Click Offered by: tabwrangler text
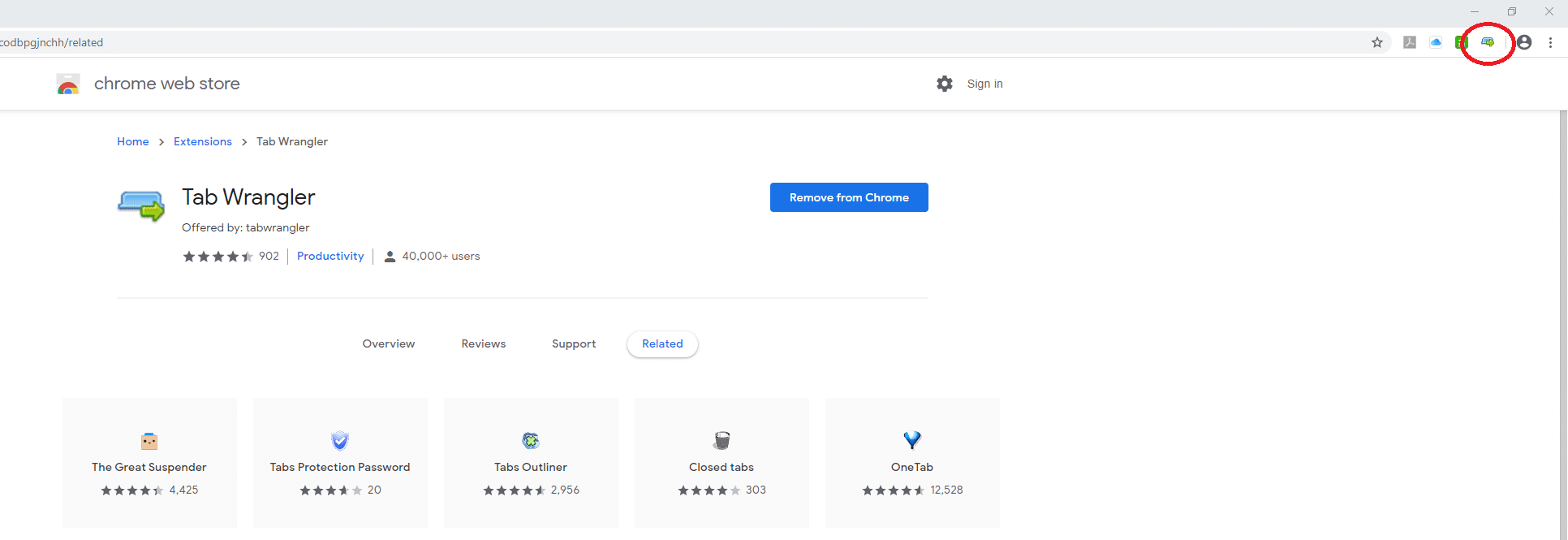 (246, 227)
